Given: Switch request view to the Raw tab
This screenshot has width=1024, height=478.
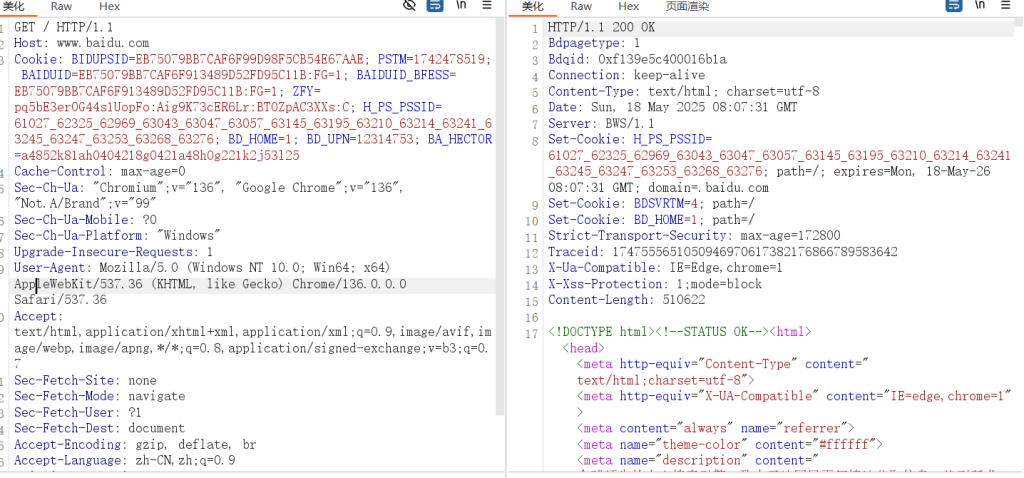Looking at the screenshot, I should (62, 7).
